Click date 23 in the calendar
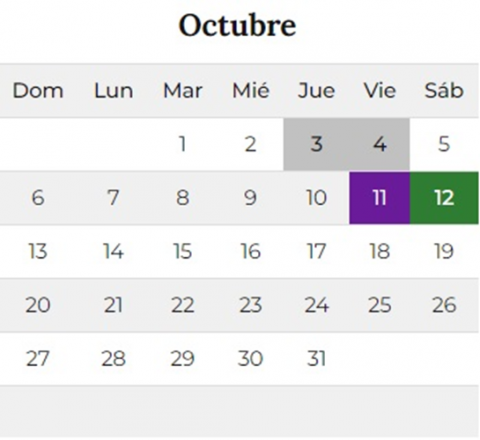This screenshot has height=440, width=480. click(x=250, y=305)
